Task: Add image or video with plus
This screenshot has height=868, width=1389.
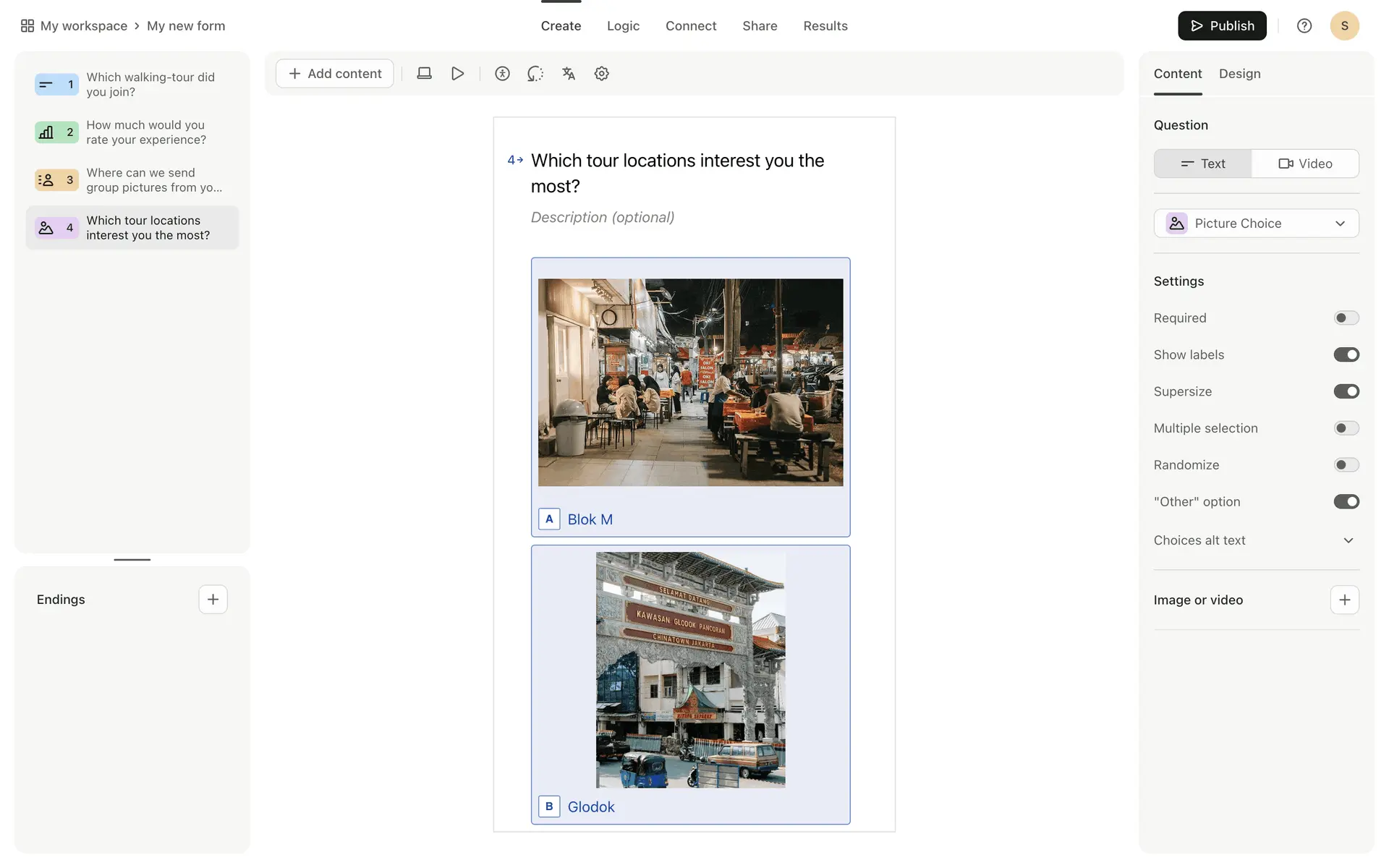Action: [x=1344, y=600]
